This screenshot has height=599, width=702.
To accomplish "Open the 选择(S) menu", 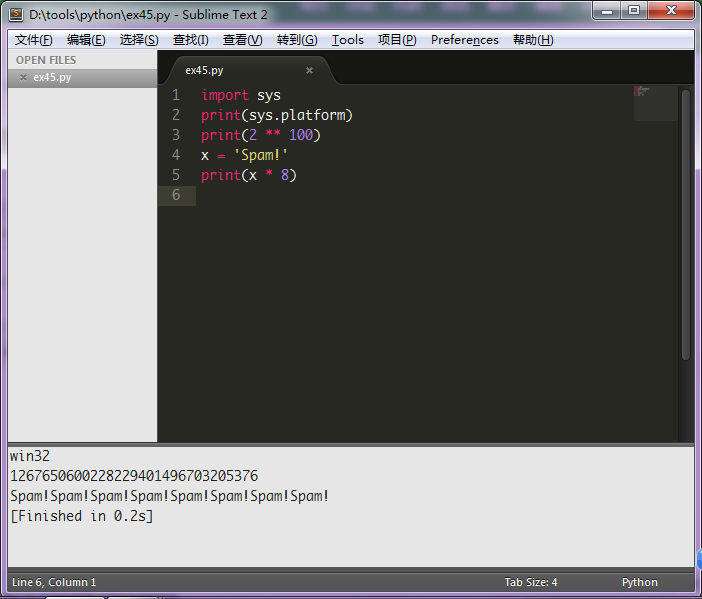I will click(x=139, y=40).
